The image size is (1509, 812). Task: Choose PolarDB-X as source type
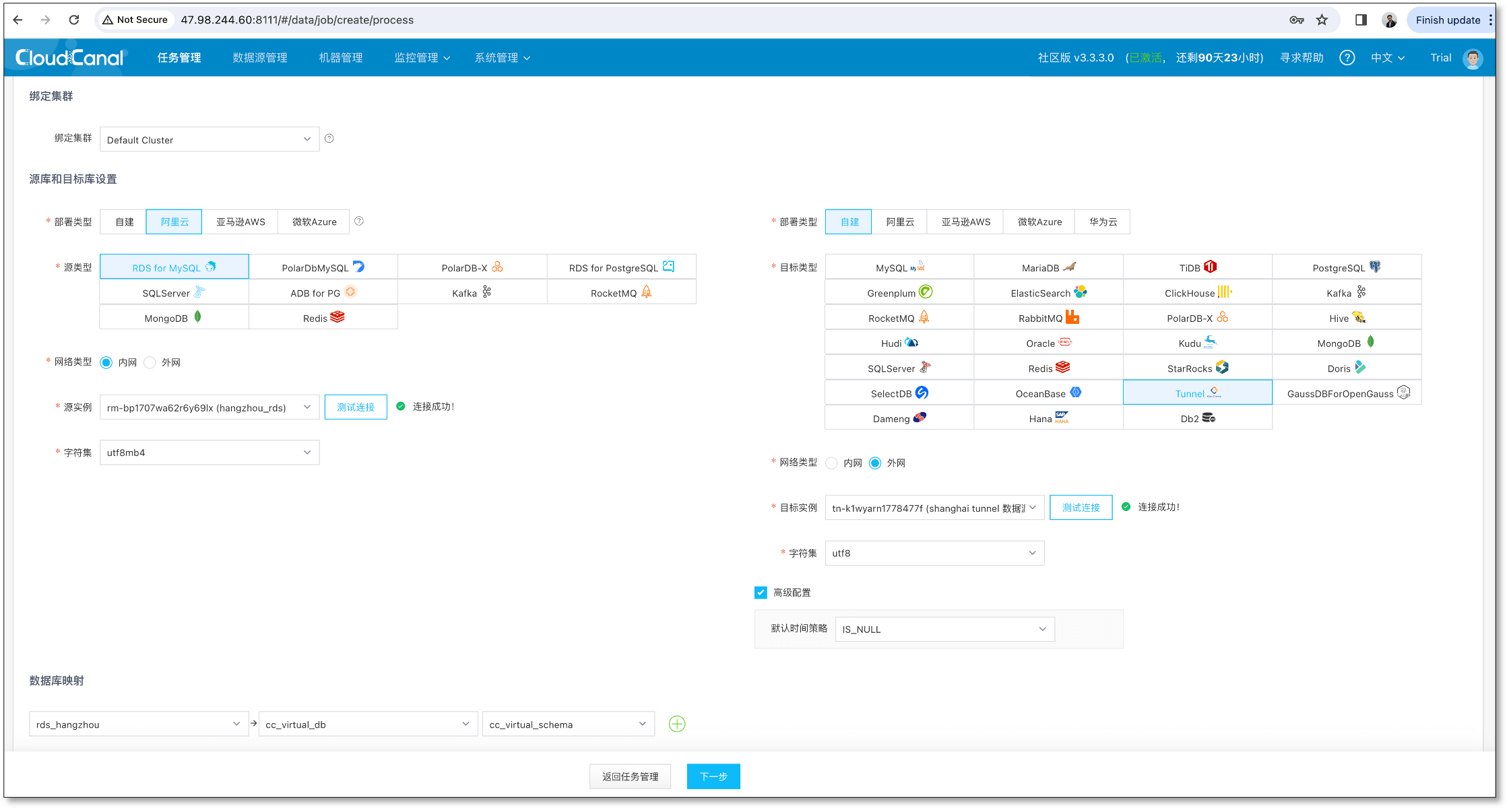(x=472, y=267)
